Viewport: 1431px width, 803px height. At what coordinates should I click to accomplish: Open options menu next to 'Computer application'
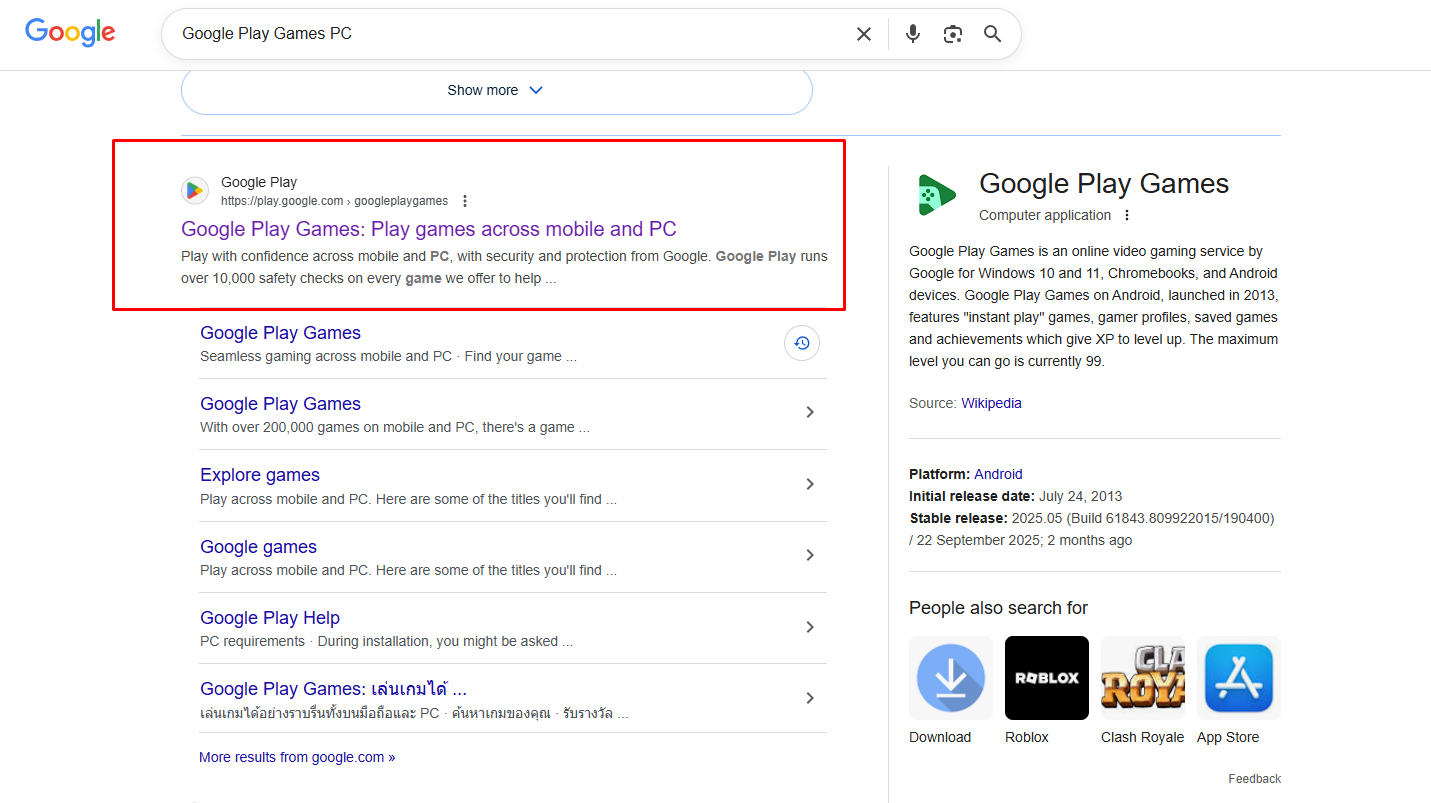coord(1126,215)
